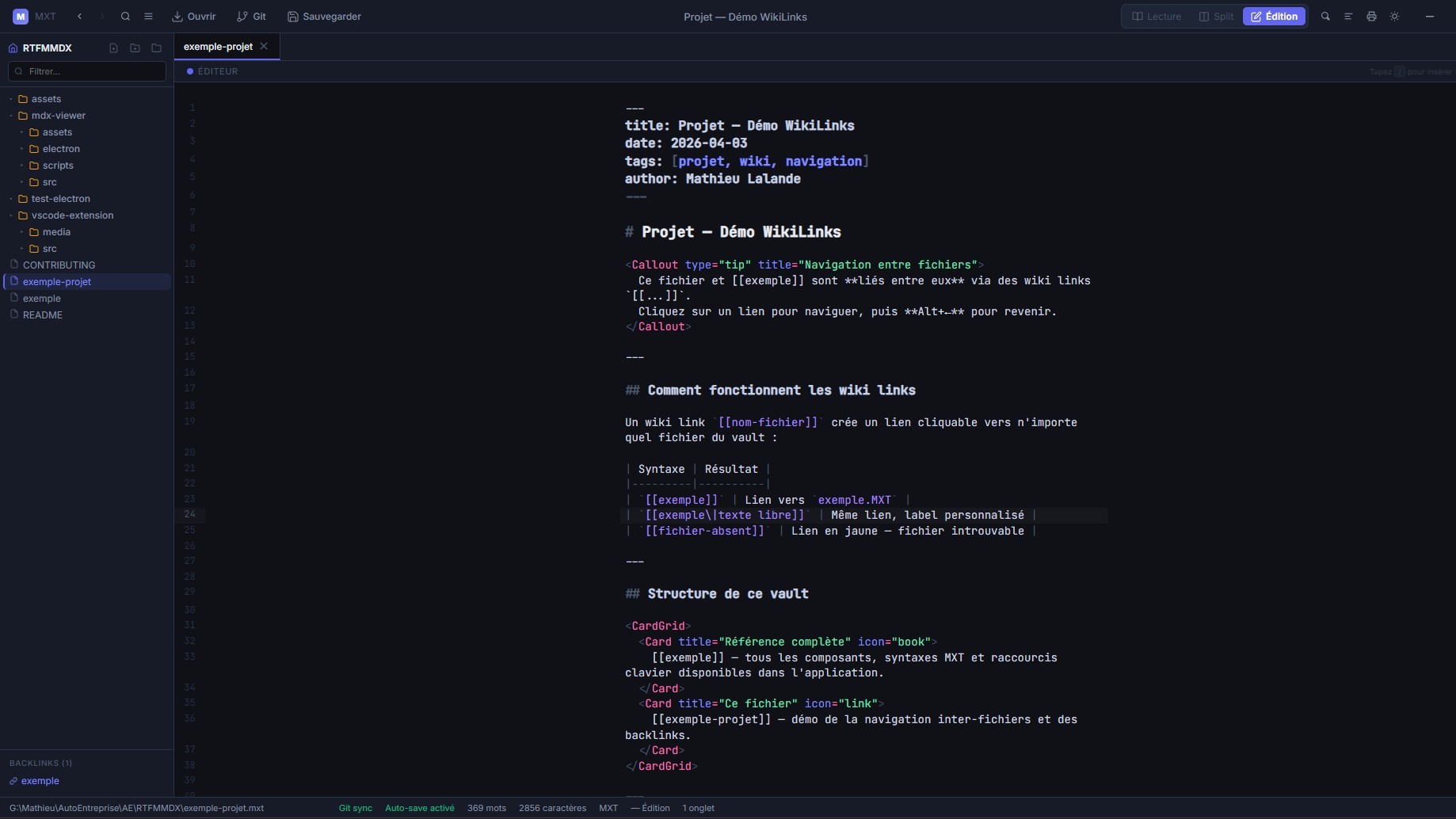Click the MXT app logo
This screenshot has width=1456, height=819.
pyautogui.click(x=21, y=16)
